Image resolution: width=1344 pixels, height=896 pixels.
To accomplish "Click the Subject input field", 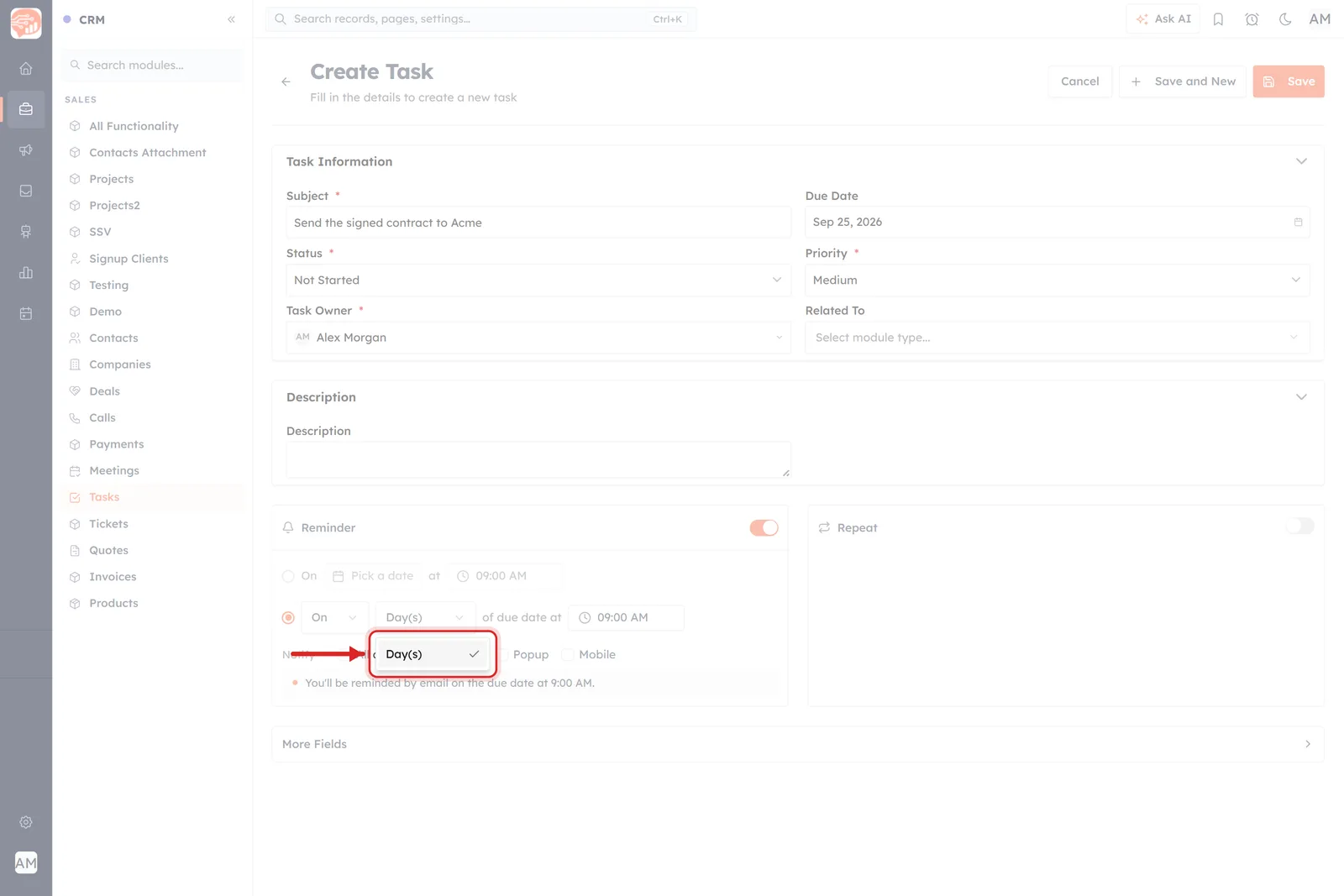I will (538, 223).
